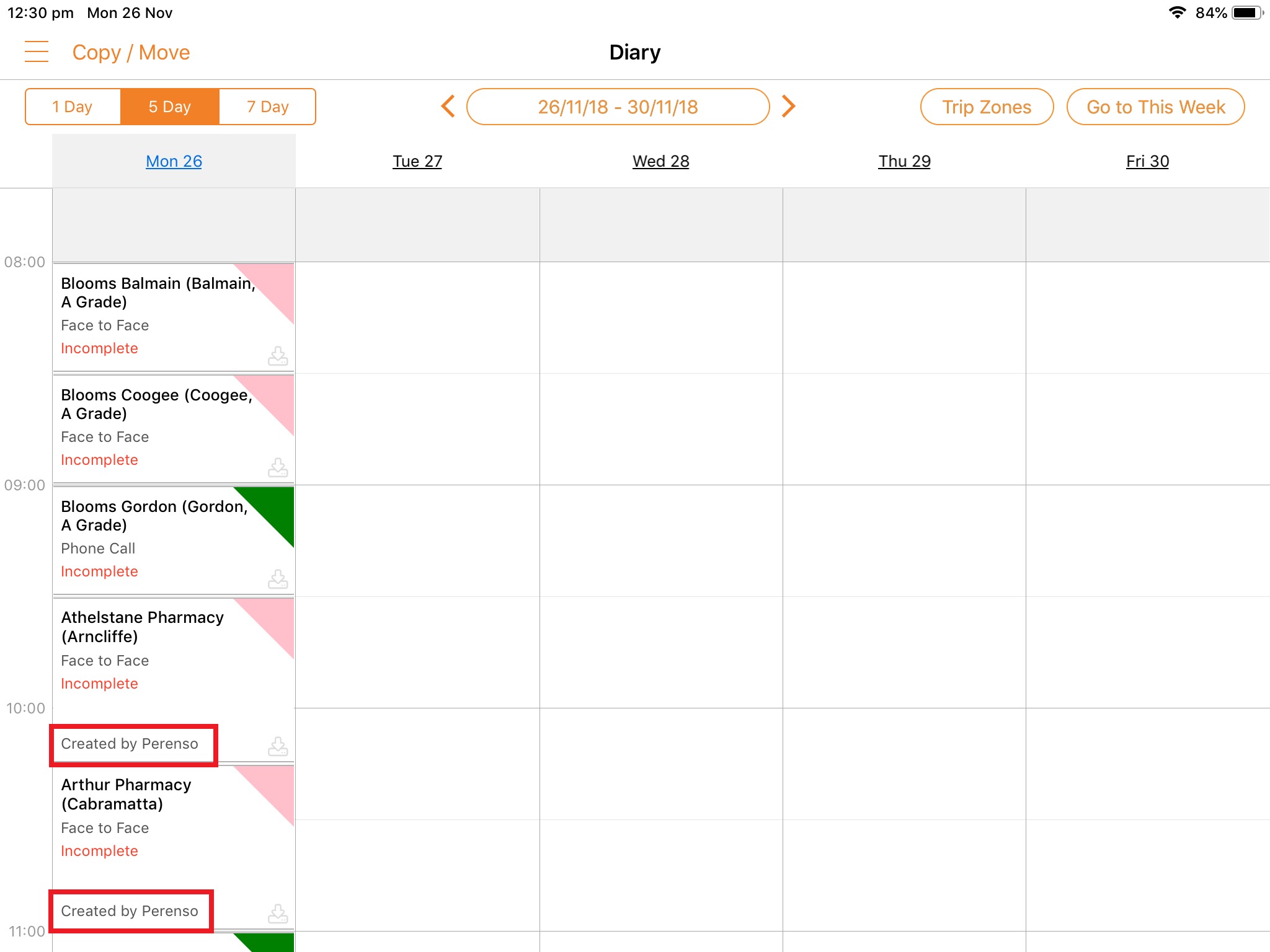Open Trip Zones
This screenshot has height=952, width=1270.
coord(987,107)
